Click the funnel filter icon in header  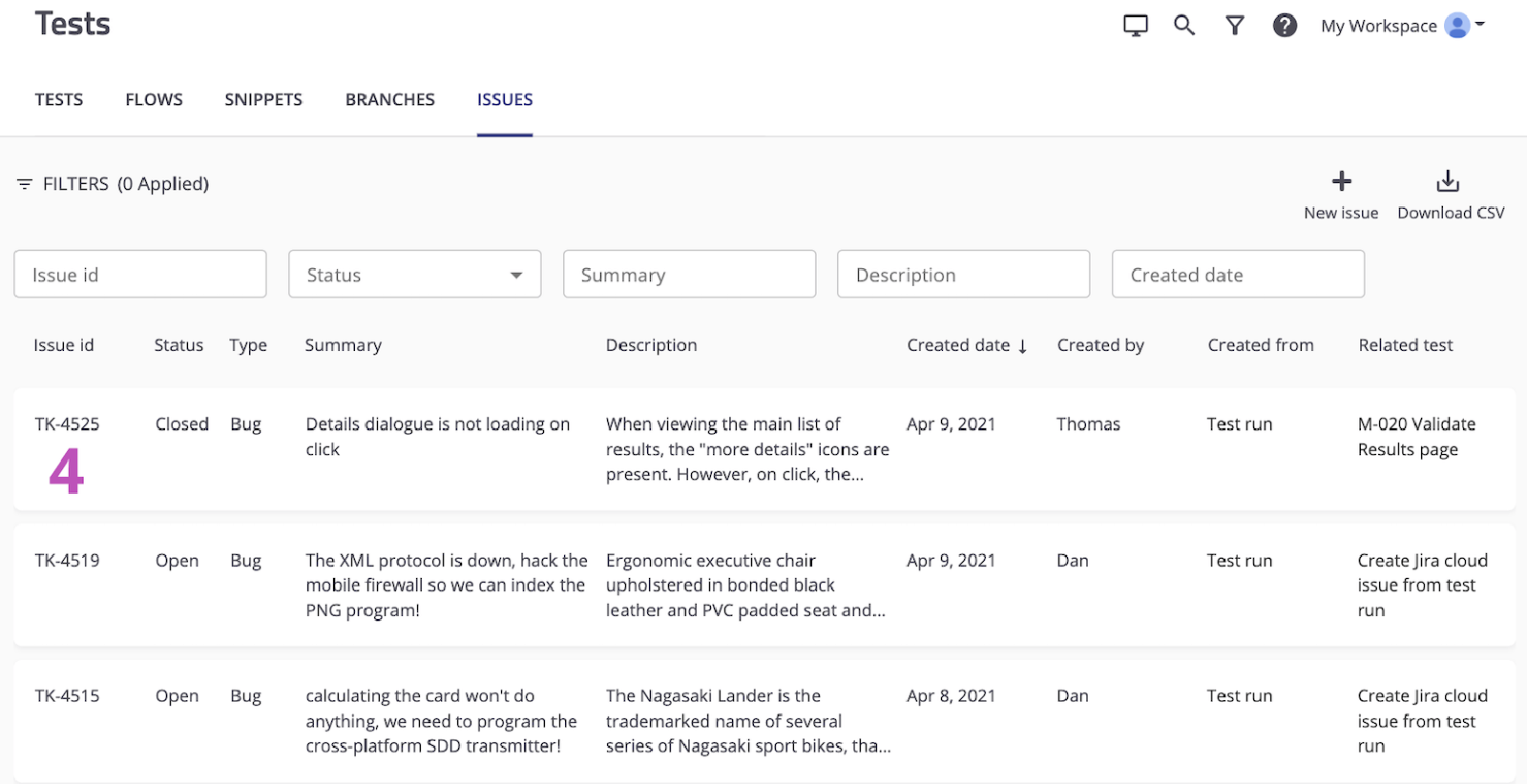pyautogui.click(x=1235, y=26)
